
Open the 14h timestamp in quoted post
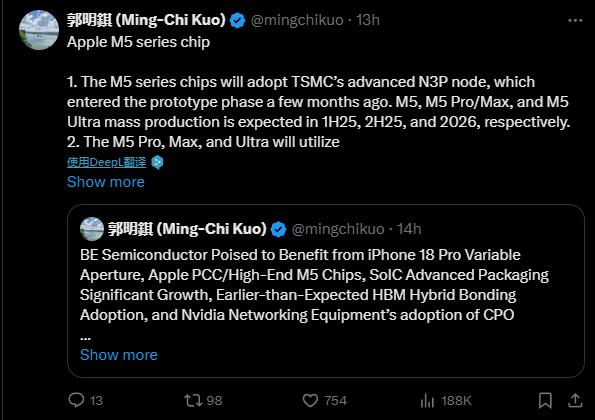[x=409, y=229]
